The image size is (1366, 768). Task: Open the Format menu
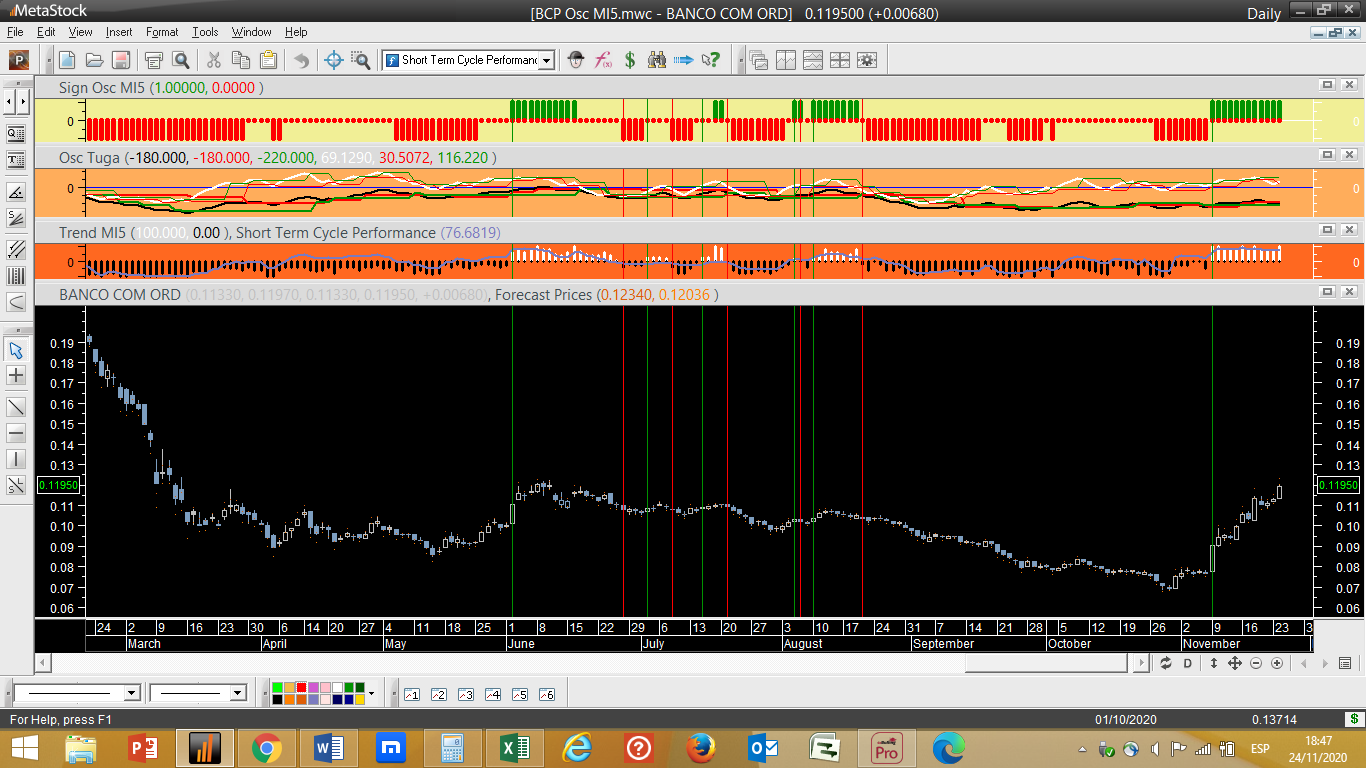point(162,32)
